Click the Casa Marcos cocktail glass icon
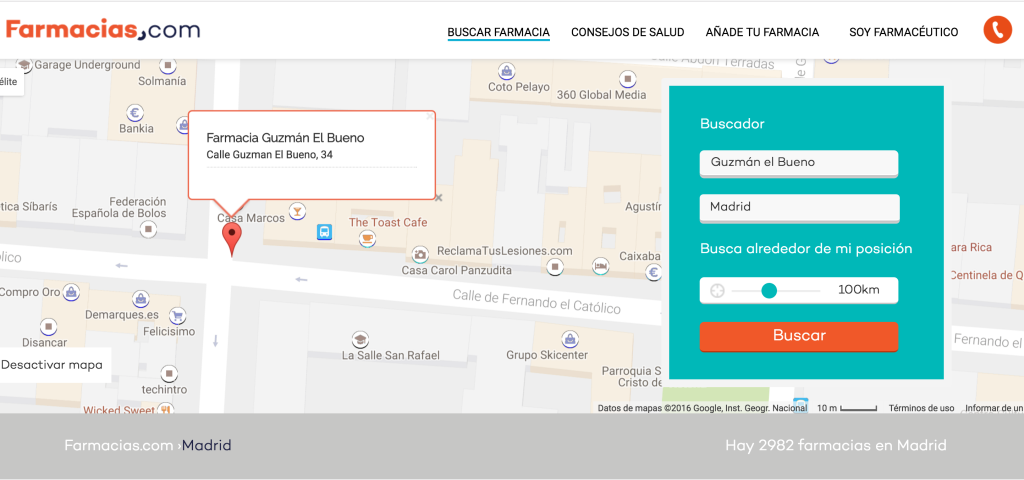 [298, 210]
